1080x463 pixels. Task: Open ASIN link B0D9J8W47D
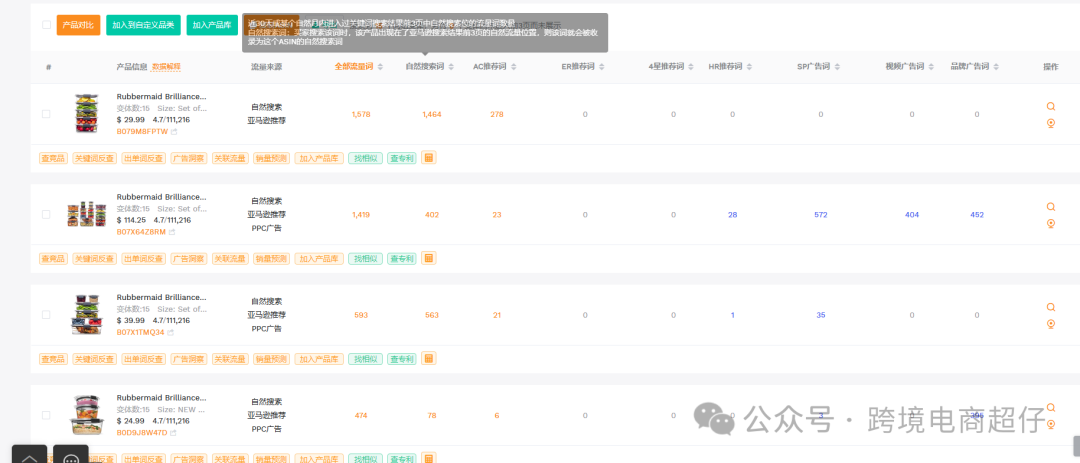(142, 433)
